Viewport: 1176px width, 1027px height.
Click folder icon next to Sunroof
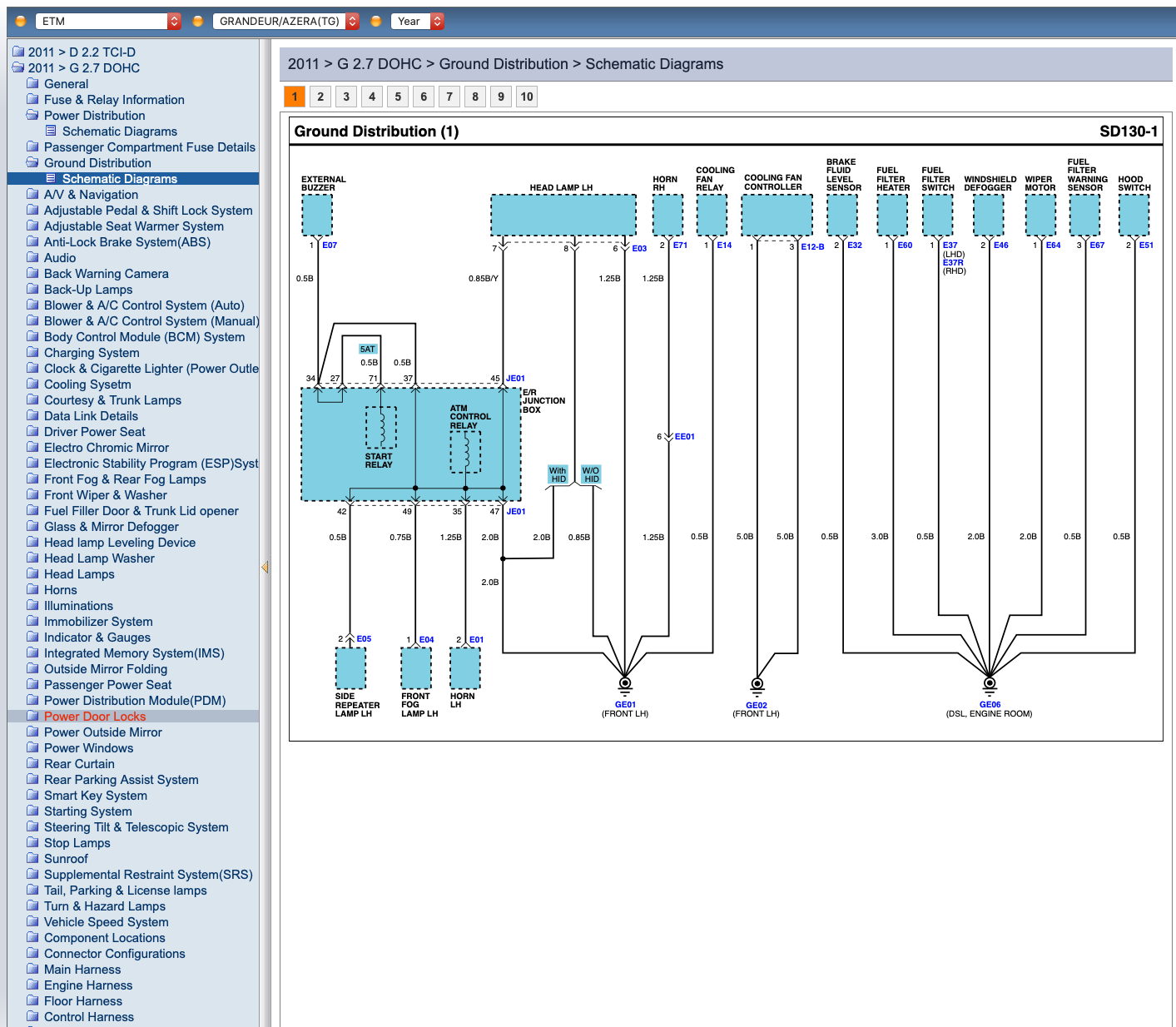(32, 858)
